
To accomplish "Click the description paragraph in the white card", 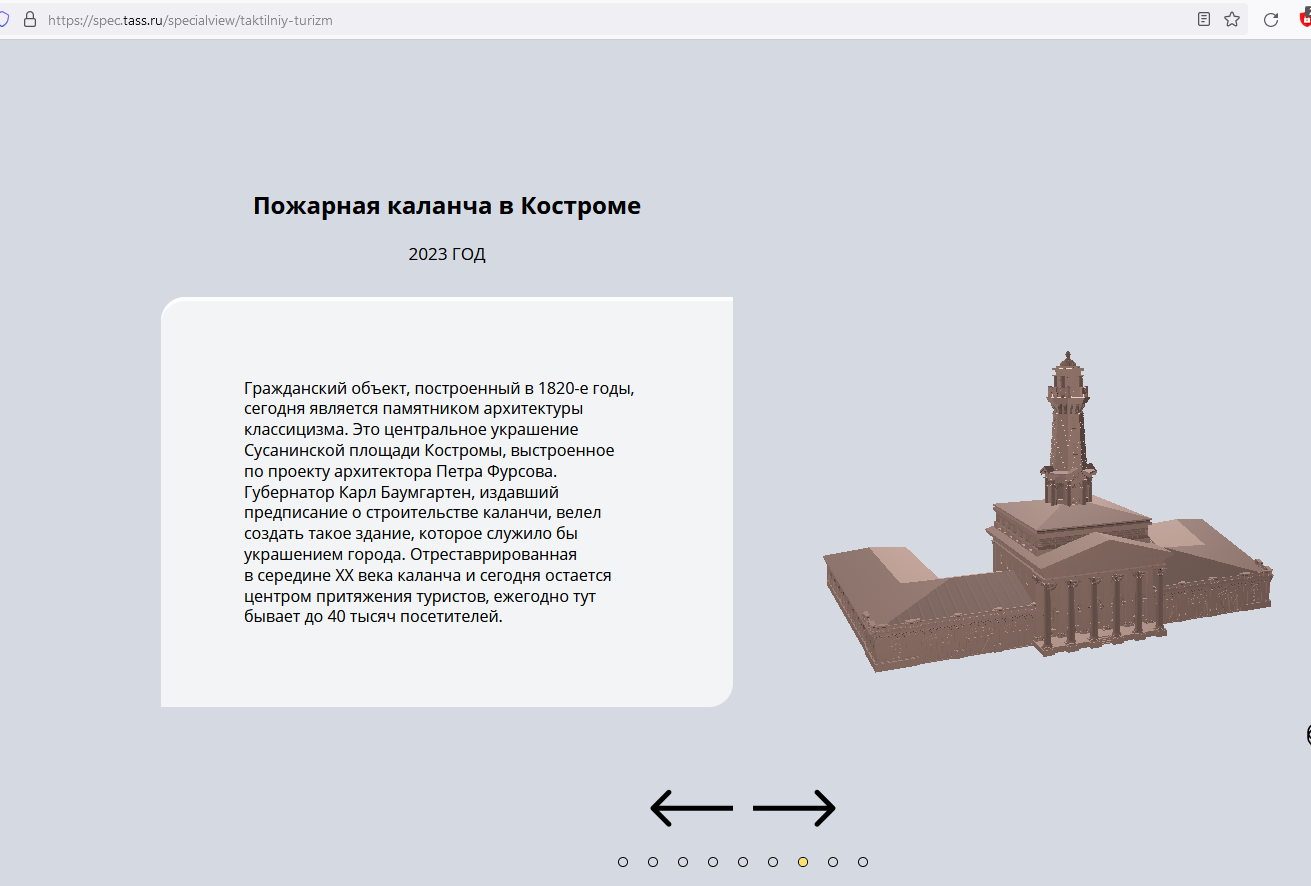I will pos(438,502).
